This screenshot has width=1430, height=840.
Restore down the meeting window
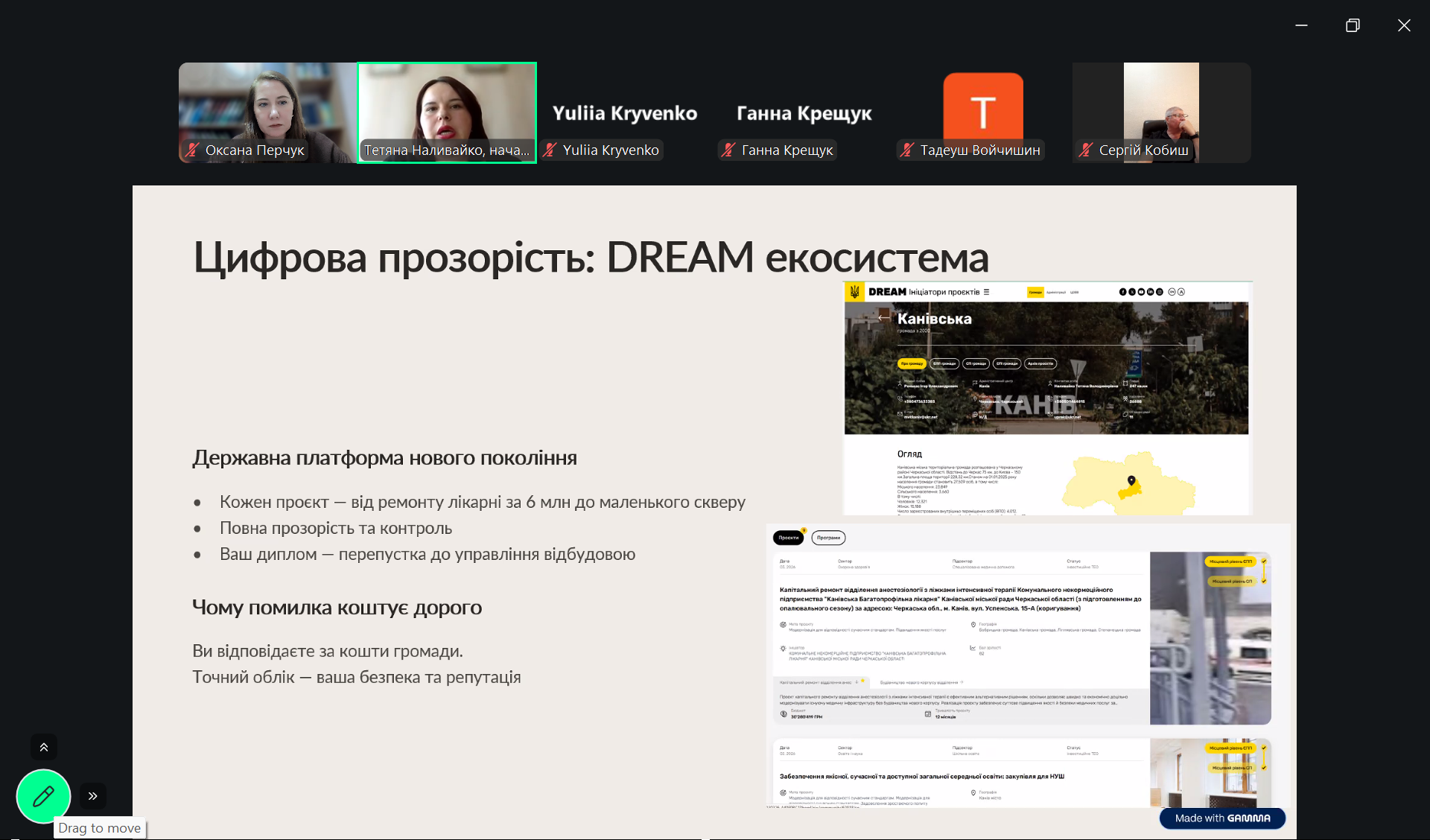pos(1353,25)
